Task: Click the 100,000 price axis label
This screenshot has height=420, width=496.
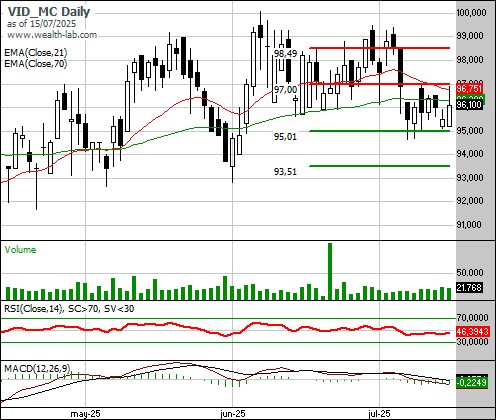Action: (x=471, y=13)
